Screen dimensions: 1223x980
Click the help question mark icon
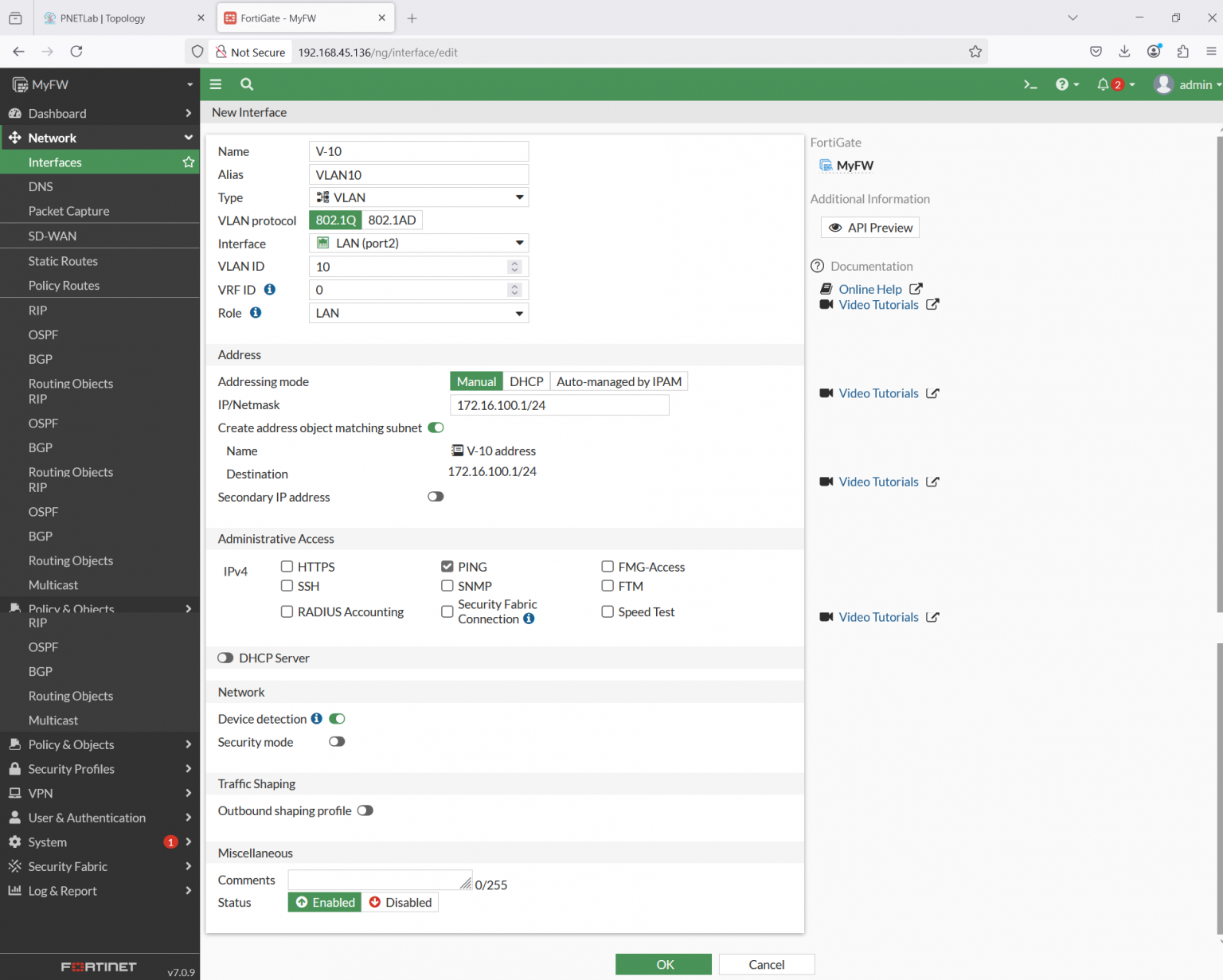(x=1062, y=84)
